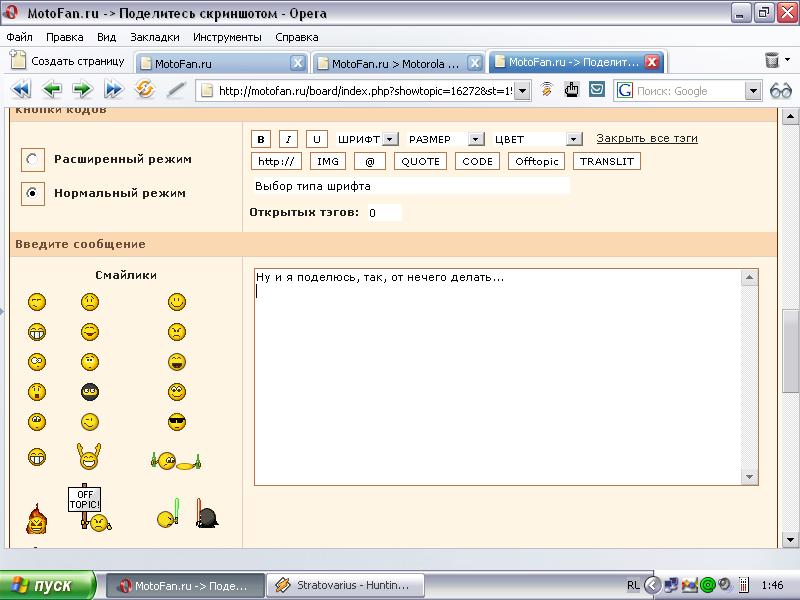Click the Google search field

pos(690,91)
